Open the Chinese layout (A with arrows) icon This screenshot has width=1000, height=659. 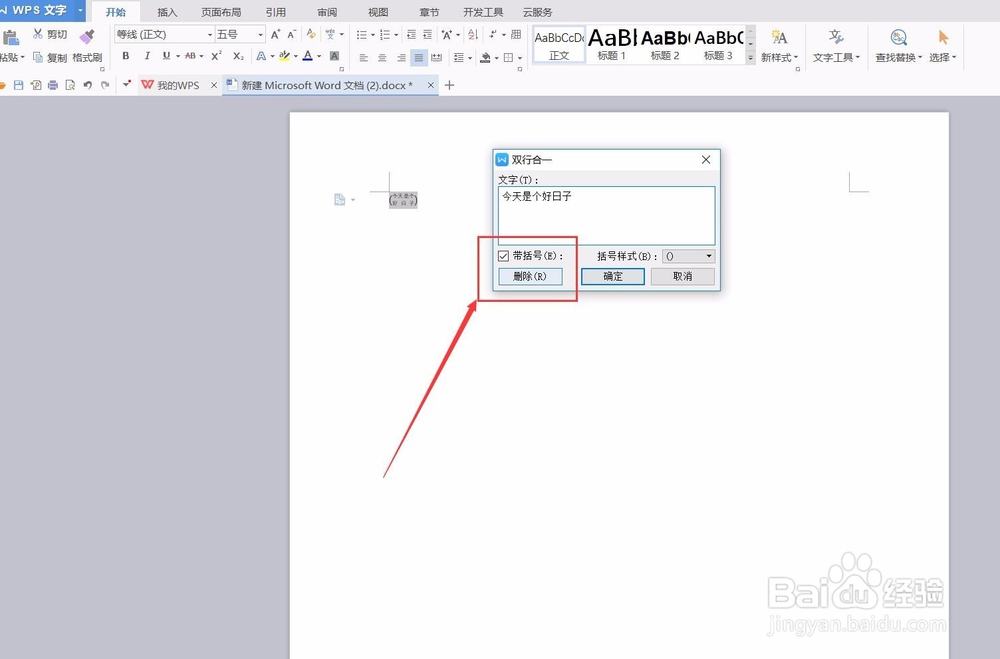coord(447,34)
